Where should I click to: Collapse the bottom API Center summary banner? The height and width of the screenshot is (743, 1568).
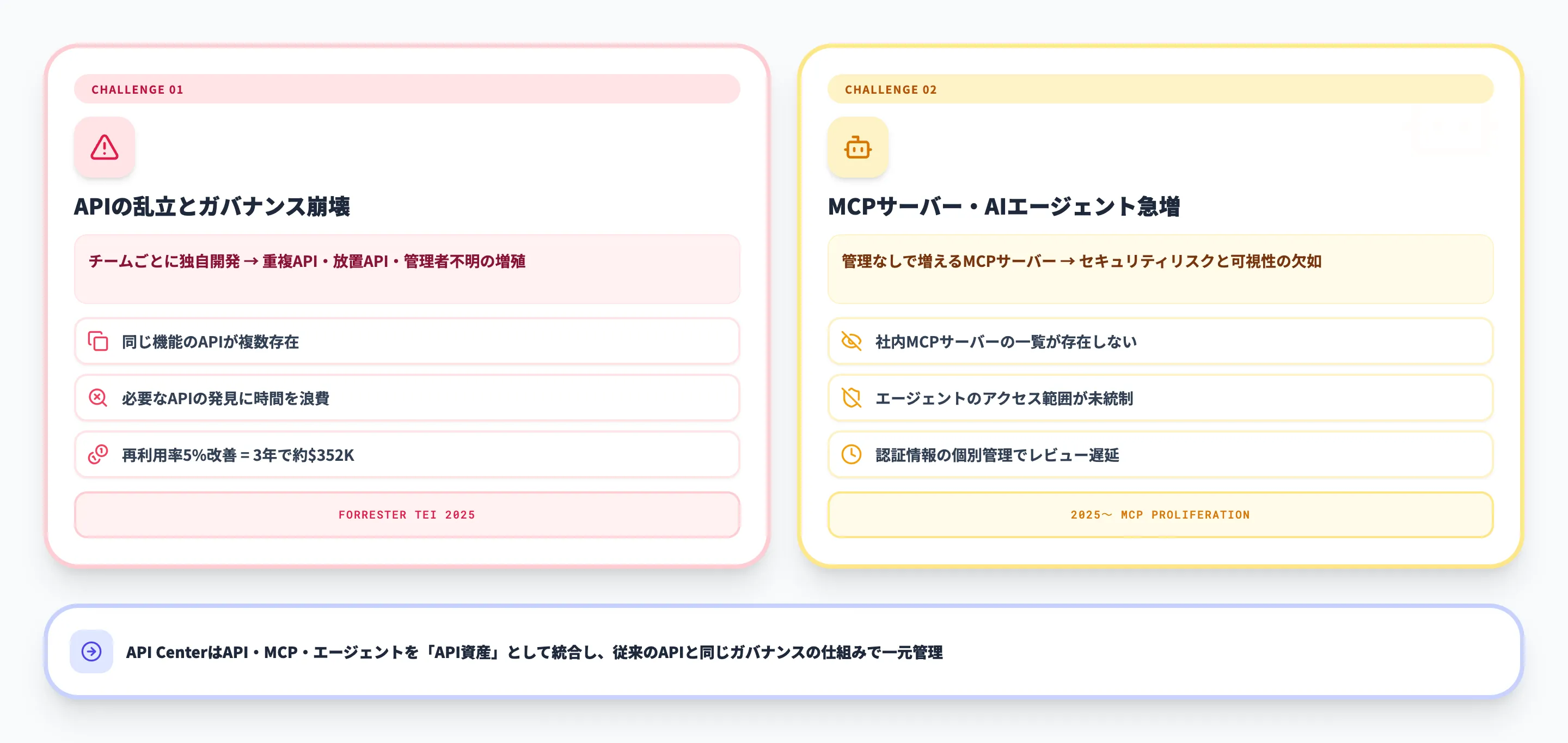tap(784, 651)
